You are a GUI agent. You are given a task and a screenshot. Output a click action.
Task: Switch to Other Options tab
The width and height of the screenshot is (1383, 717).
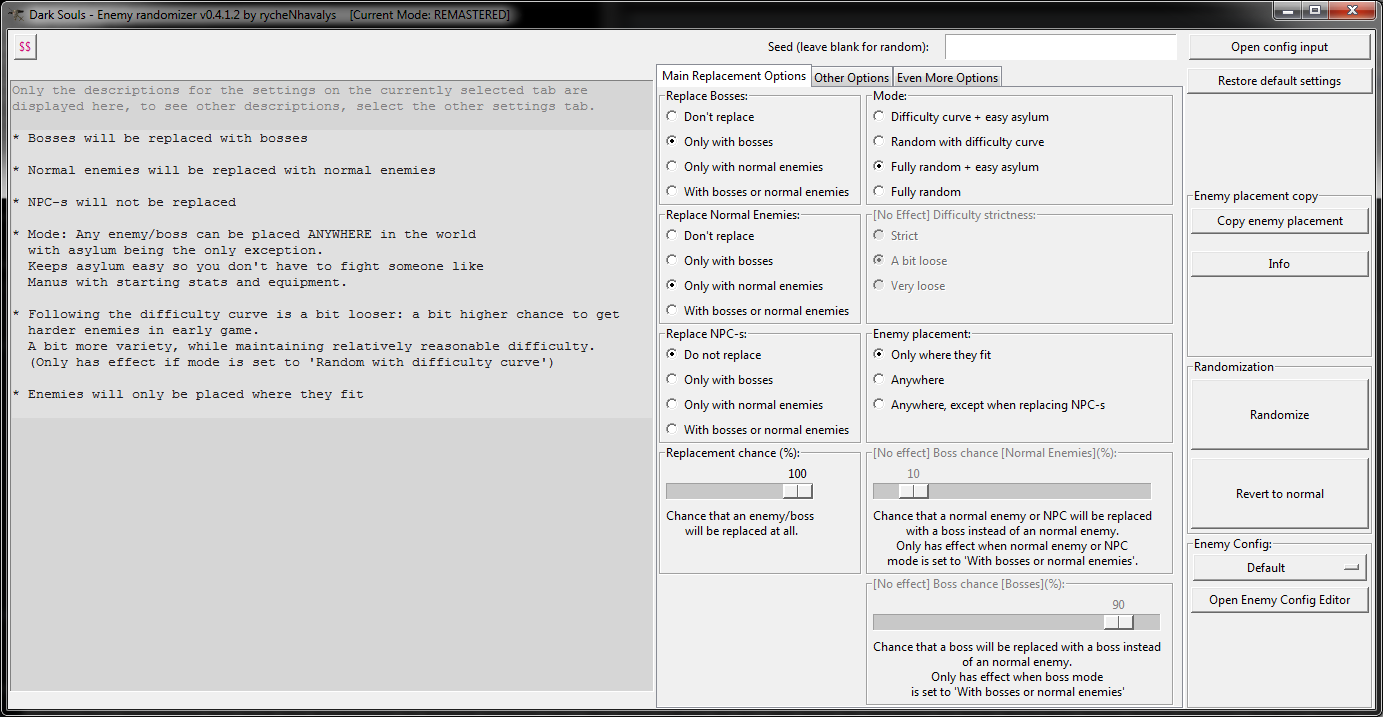(x=851, y=78)
